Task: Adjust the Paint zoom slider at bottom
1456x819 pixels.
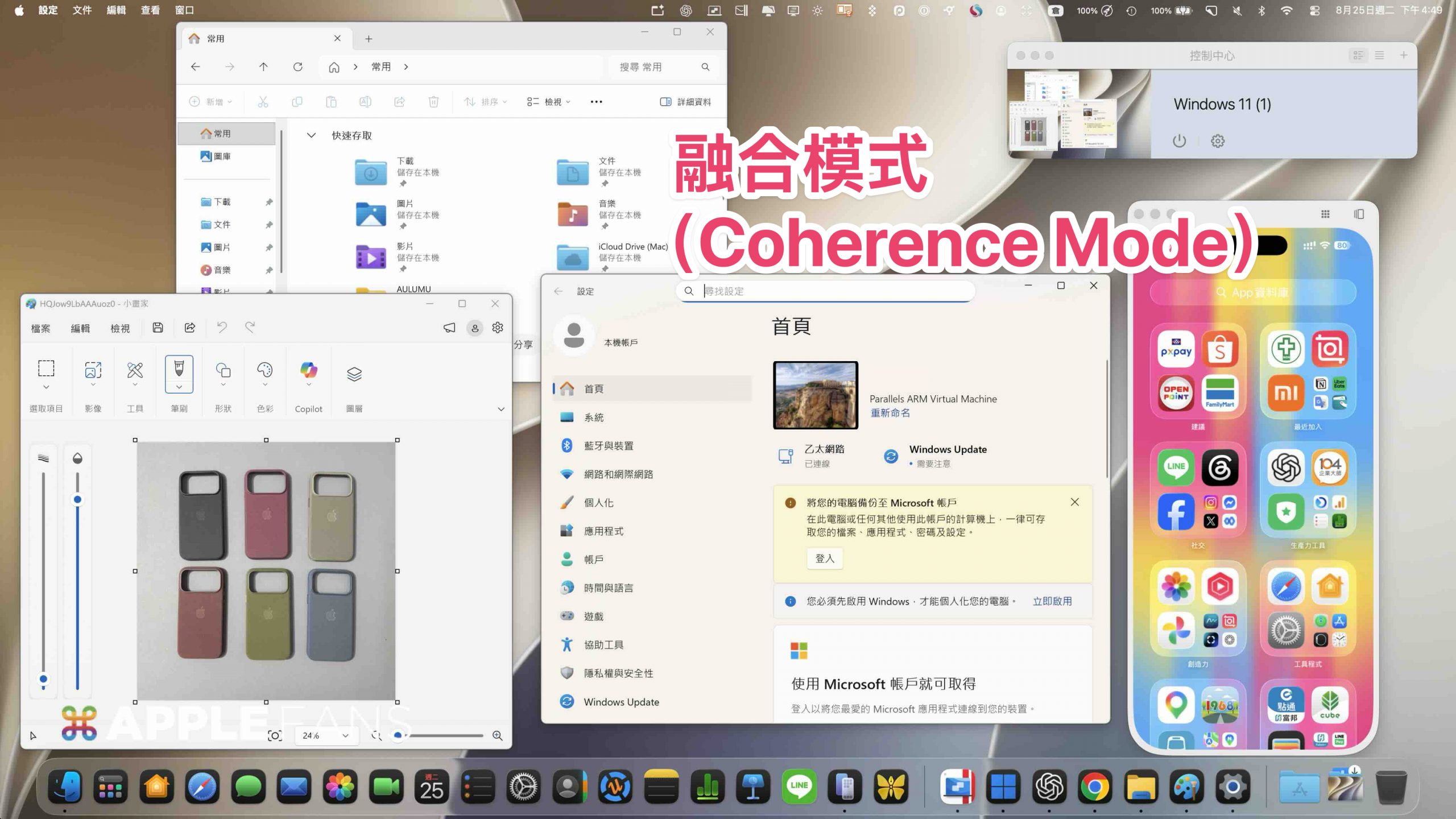Action: pyautogui.click(x=398, y=735)
